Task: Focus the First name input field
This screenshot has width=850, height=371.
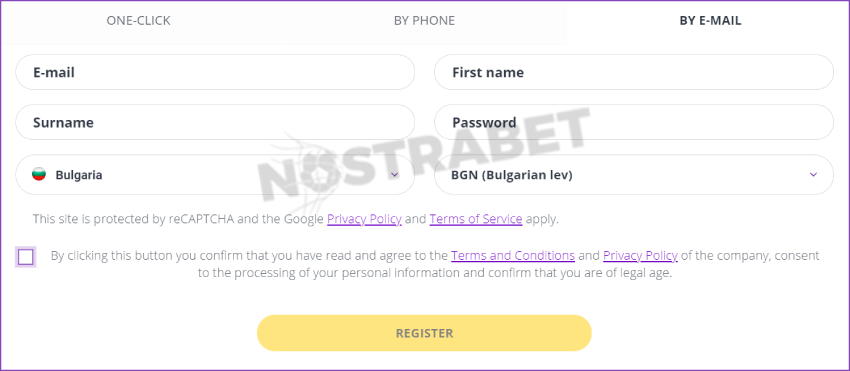Action: tap(634, 72)
